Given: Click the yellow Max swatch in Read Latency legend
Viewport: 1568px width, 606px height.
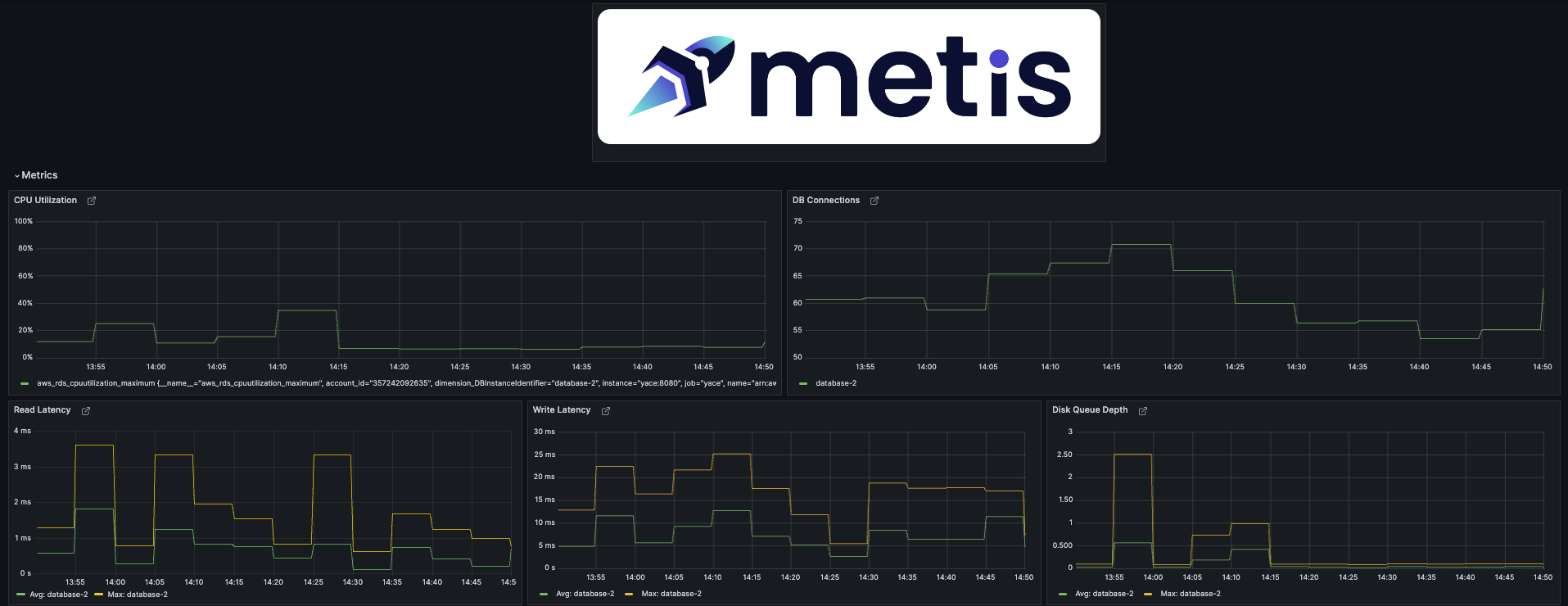Looking at the screenshot, I should pos(98,595).
